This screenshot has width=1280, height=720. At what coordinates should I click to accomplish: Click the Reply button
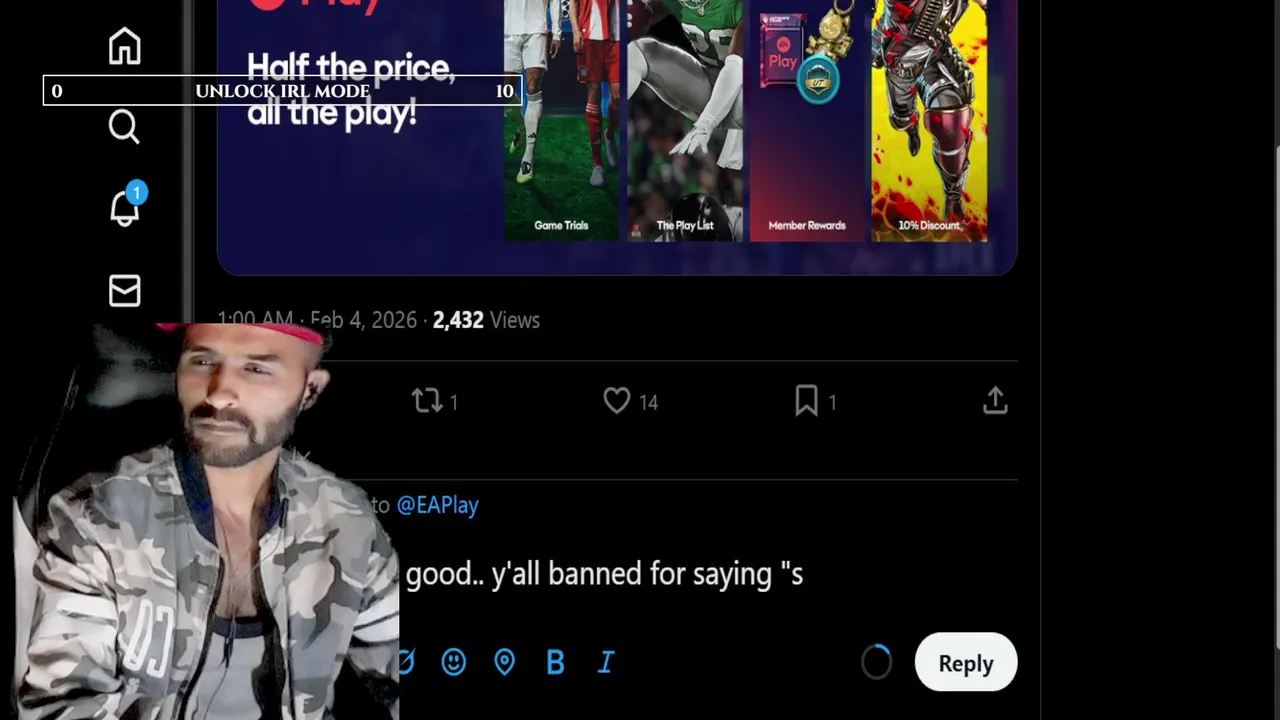point(965,663)
